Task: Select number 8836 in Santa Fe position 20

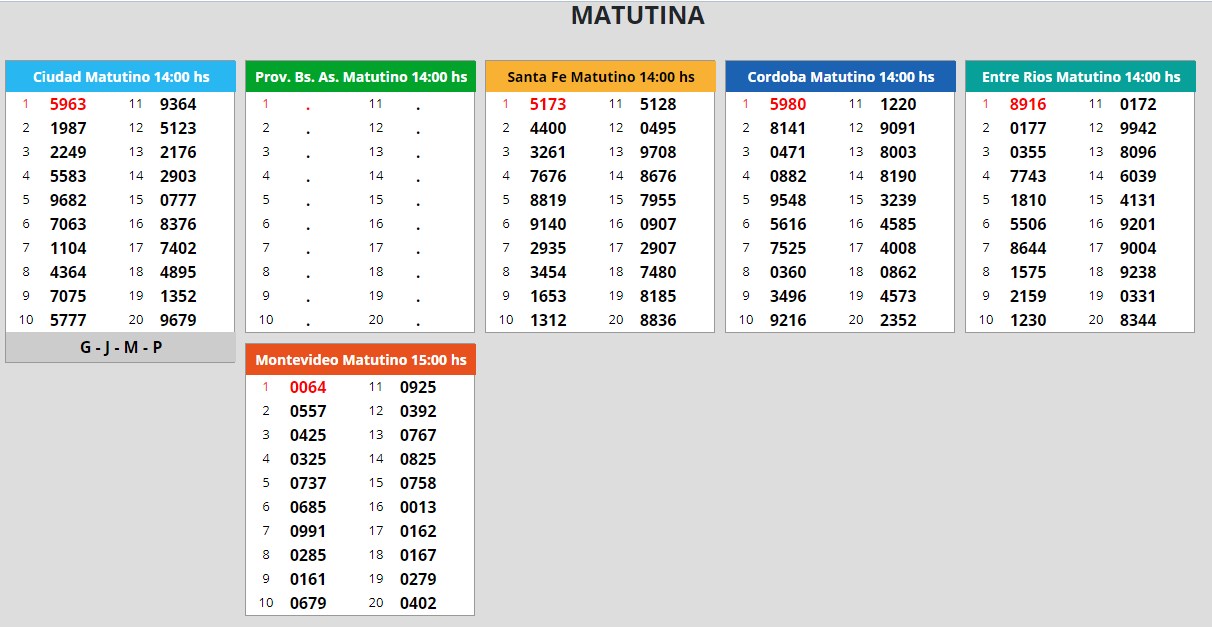Action: coord(658,320)
